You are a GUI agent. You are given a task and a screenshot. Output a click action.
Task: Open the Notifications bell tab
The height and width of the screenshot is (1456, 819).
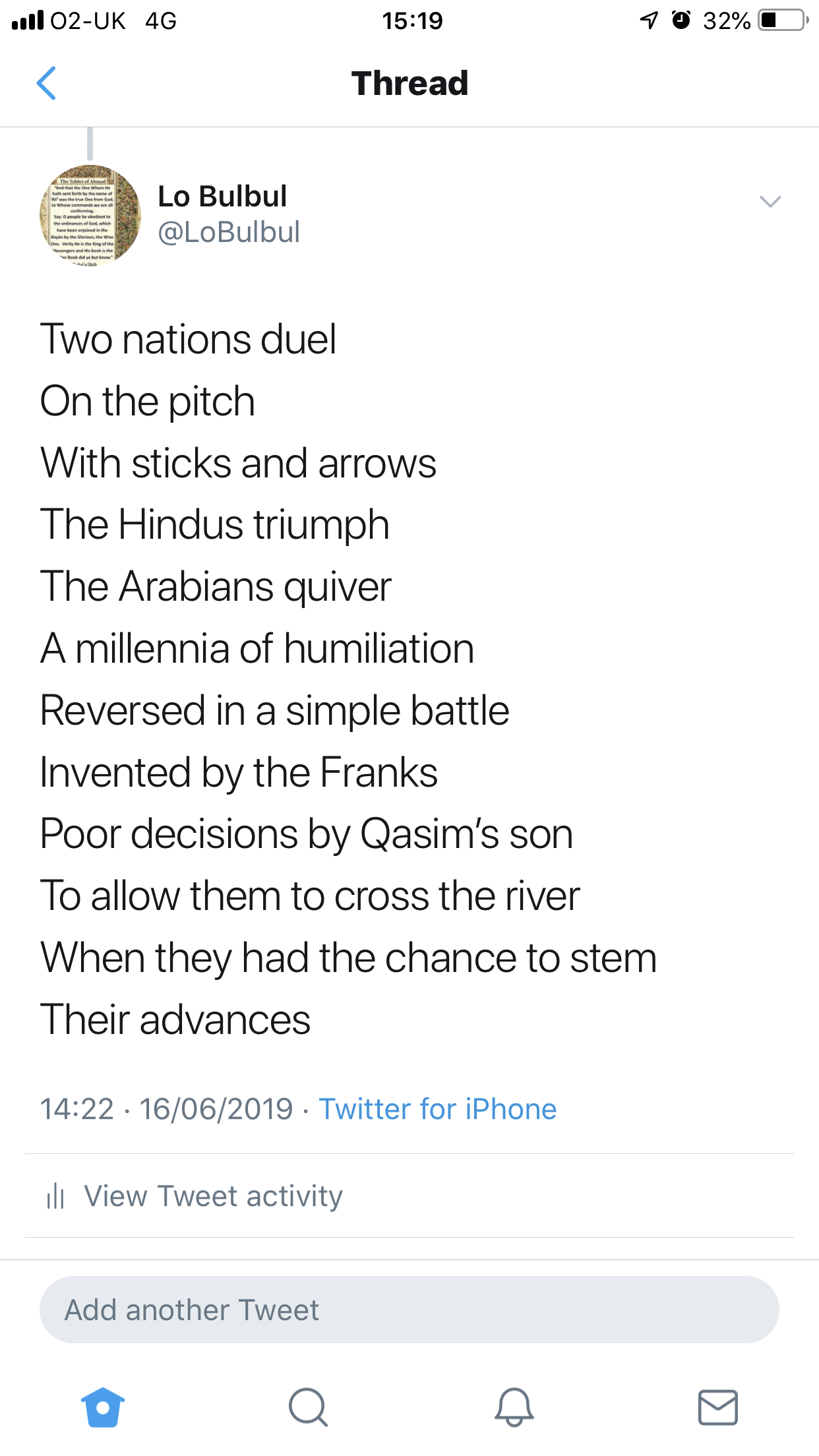coord(514,1407)
